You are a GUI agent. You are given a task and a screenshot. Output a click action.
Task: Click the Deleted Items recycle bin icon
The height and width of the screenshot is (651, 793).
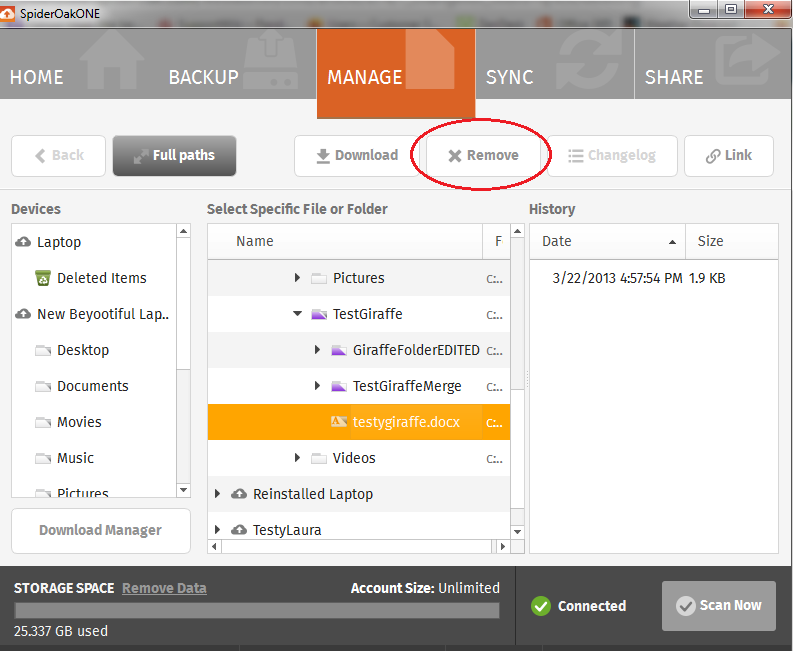coord(43,278)
